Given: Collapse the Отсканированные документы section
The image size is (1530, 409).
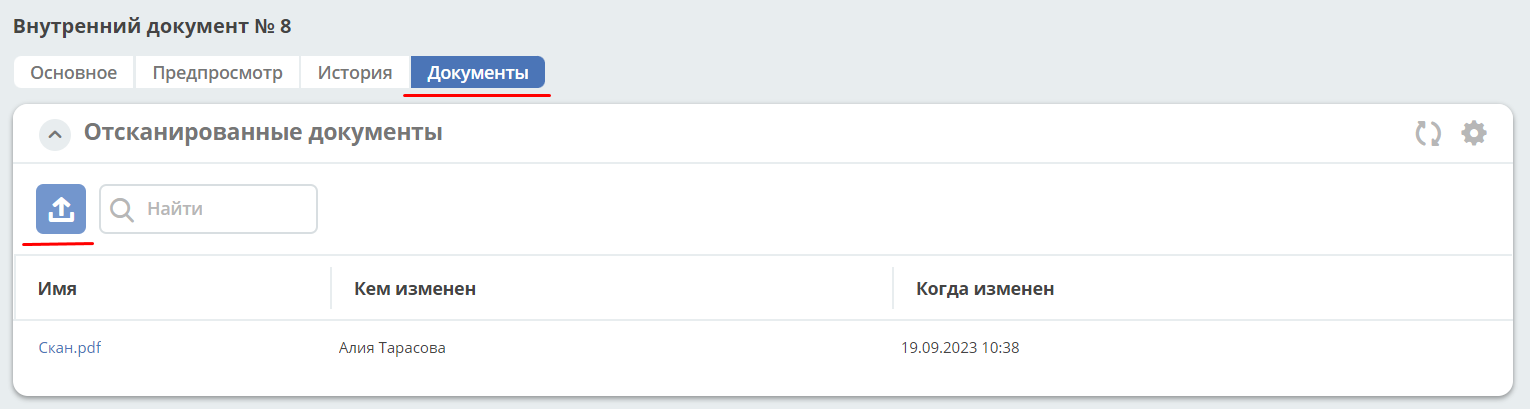Looking at the screenshot, I should point(55,134).
